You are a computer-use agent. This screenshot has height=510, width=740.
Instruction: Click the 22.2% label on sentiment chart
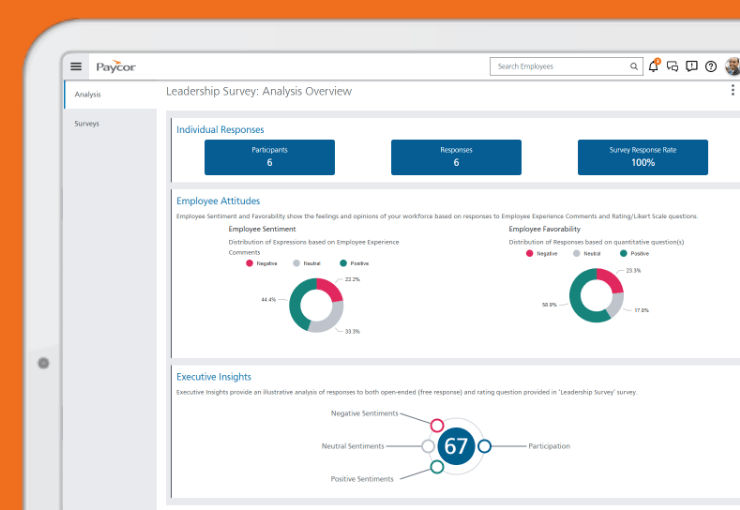pos(352,279)
